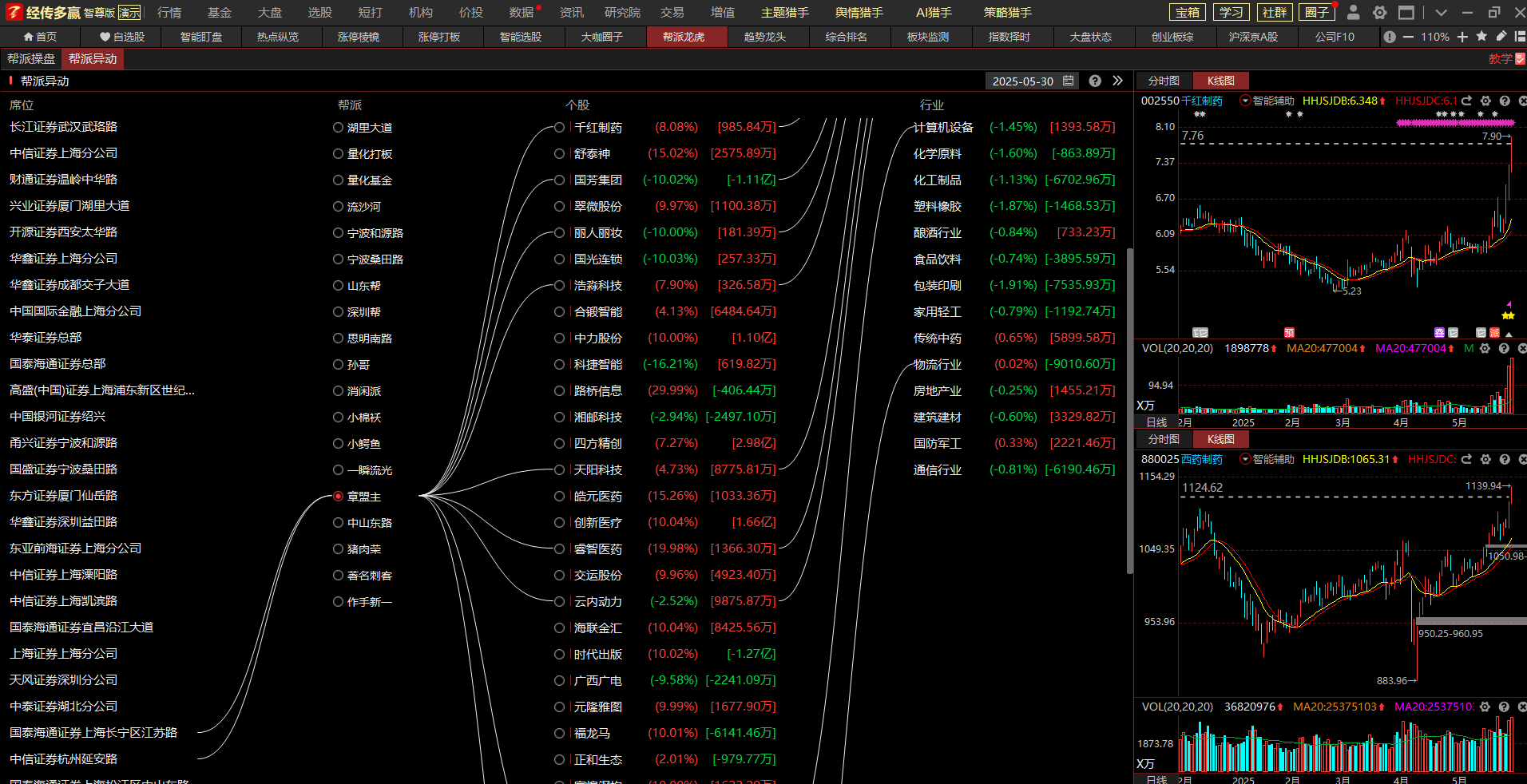Open 研究院 menu

pyautogui.click(x=622, y=13)
